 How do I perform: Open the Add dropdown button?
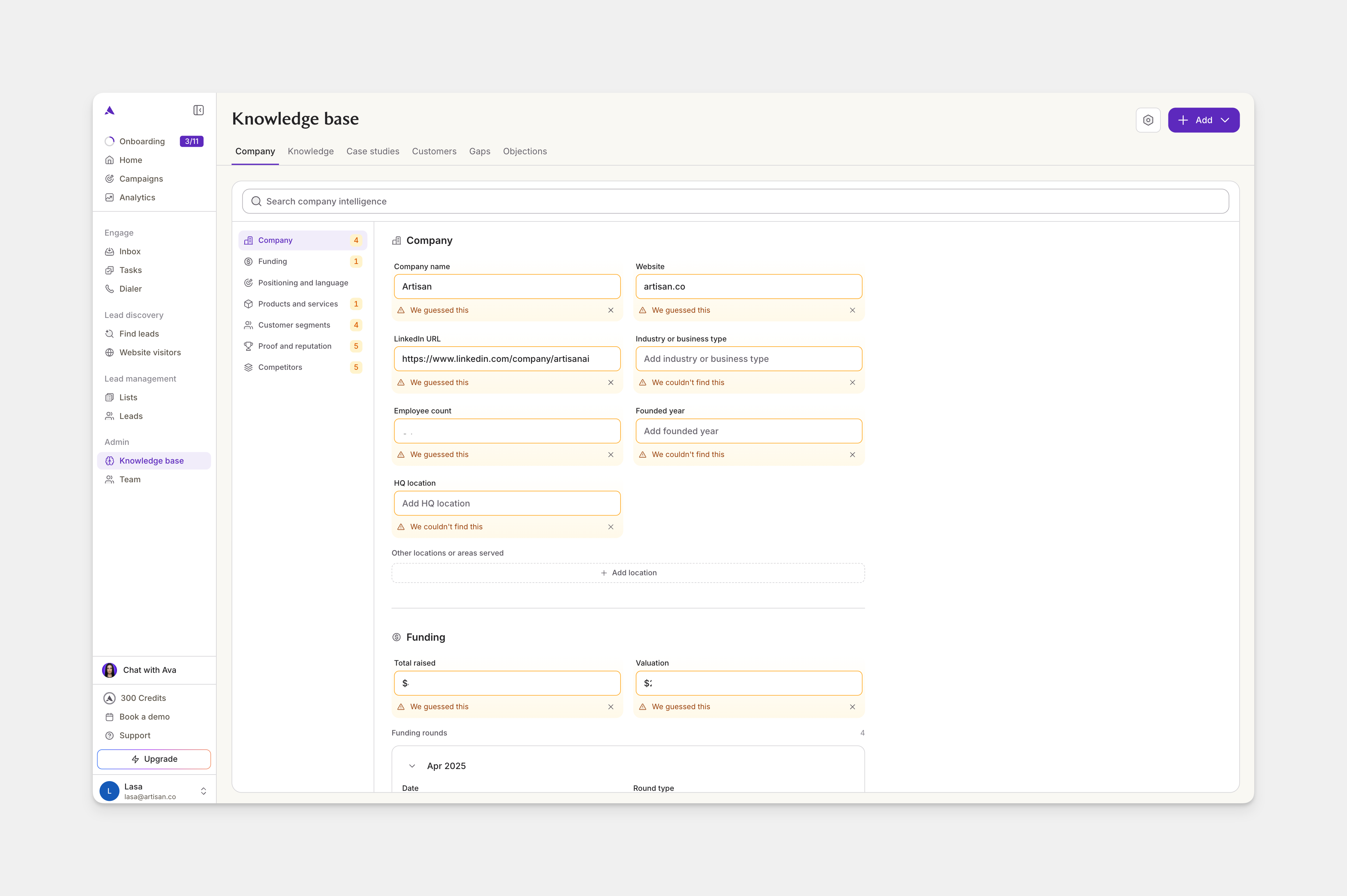[1203, 120]
